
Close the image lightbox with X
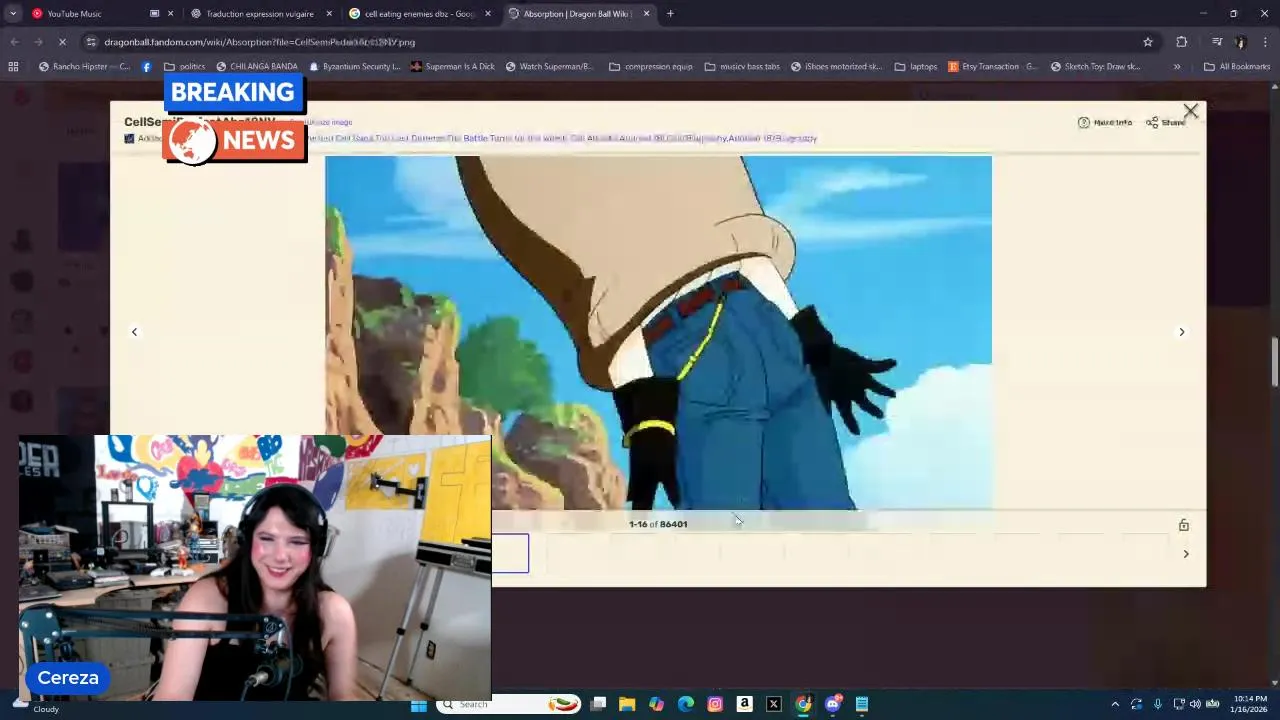click(1190, 111)
